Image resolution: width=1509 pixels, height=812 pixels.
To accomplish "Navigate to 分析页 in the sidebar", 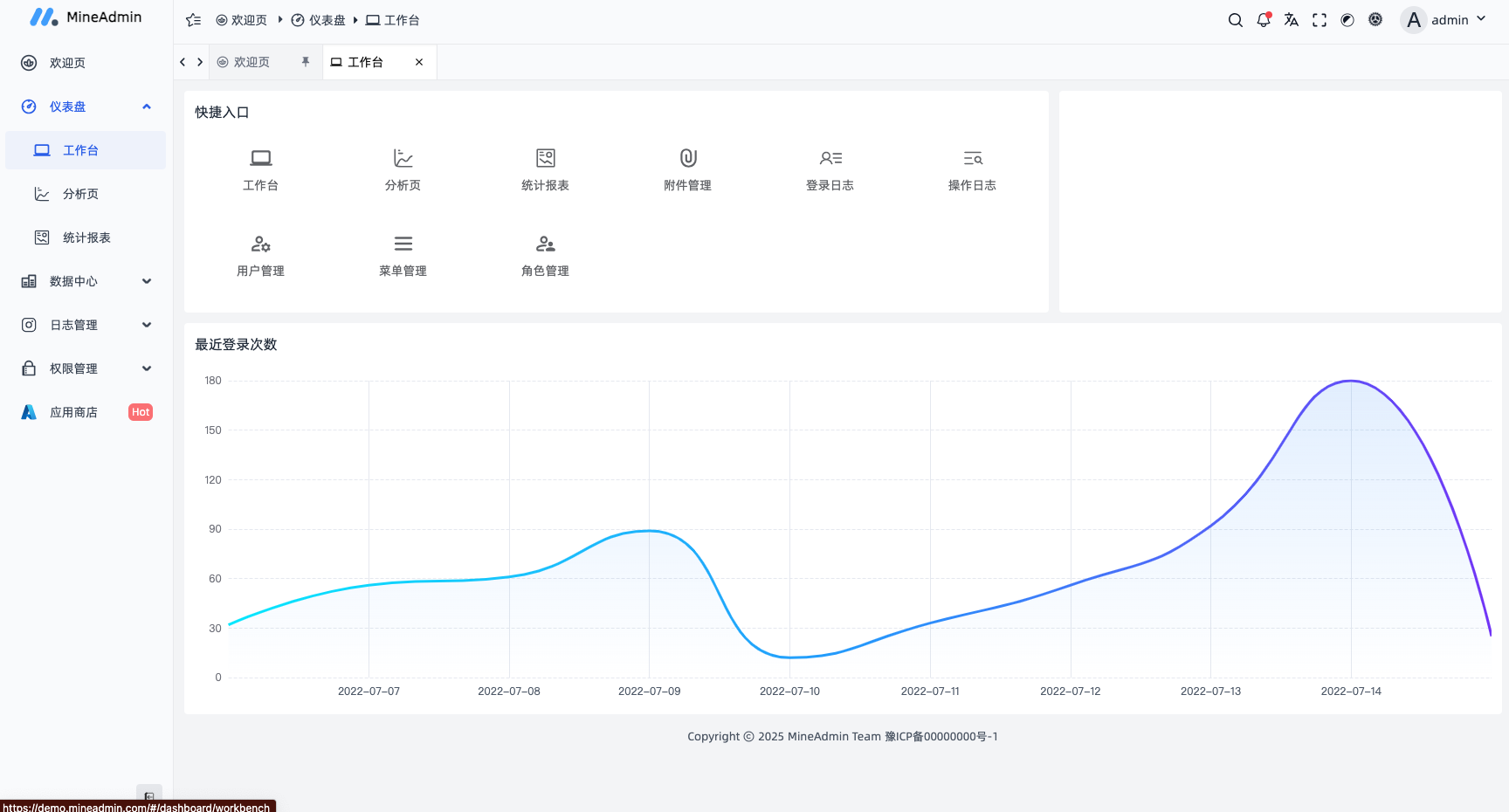I will coord(86,194).
